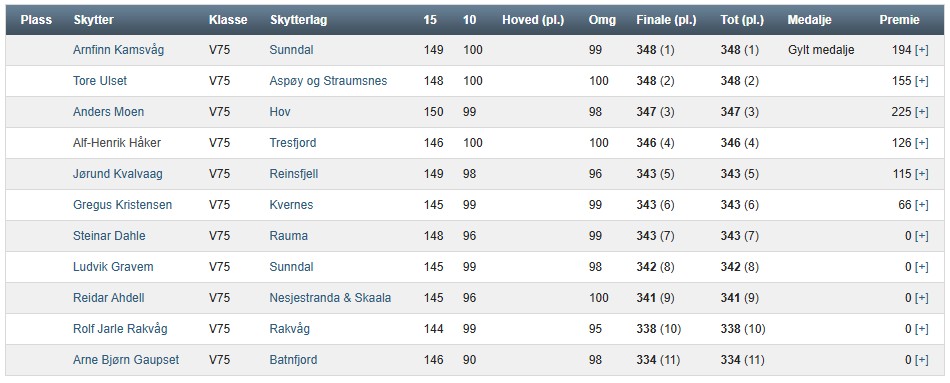
Task: Open the Nesjestranda & Skaala club
Action: point(330,298)
